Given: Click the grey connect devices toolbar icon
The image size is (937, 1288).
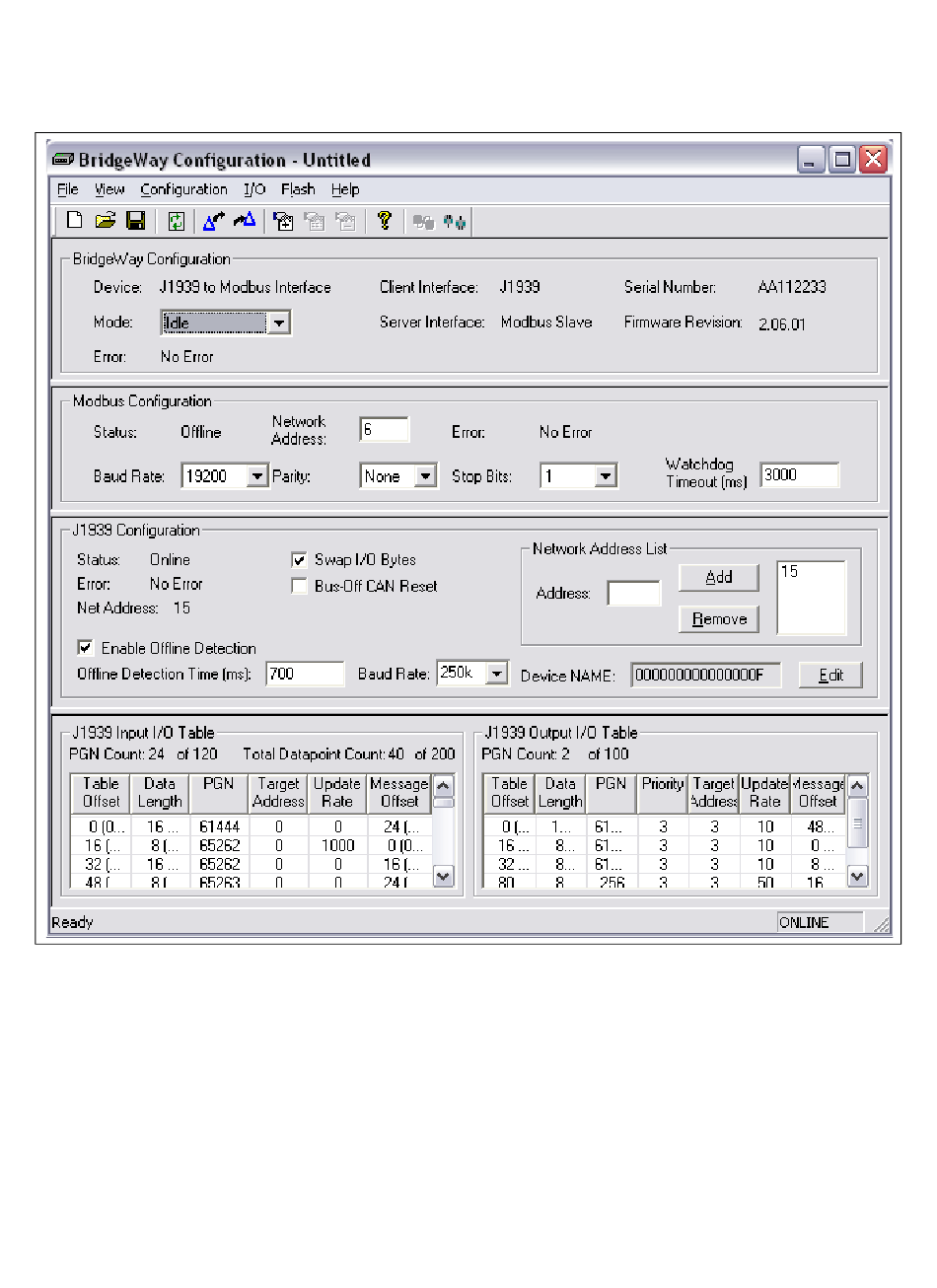Looking at the screenshot, I should pos(424,222).
